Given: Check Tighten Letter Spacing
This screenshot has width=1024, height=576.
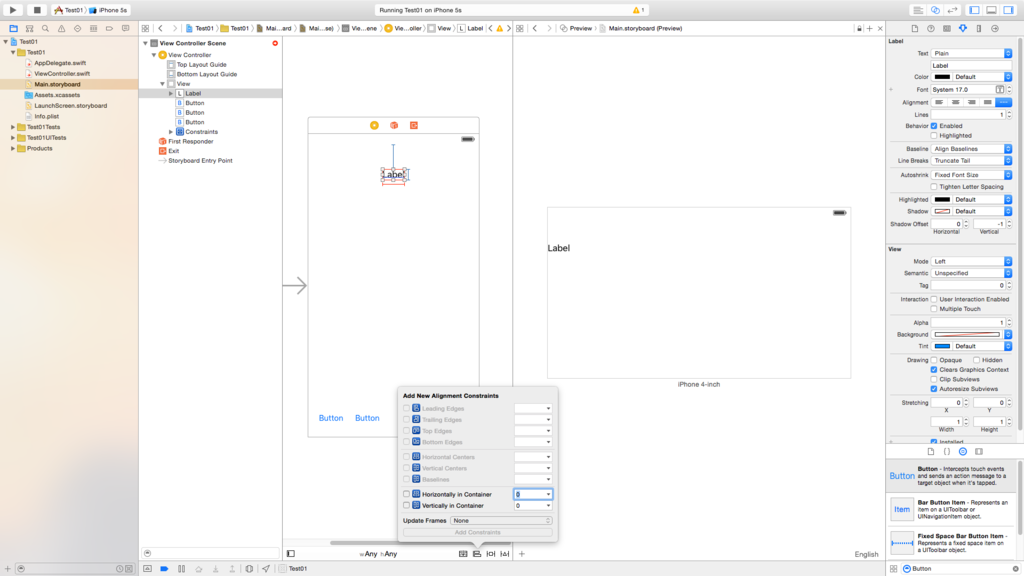Looking at the screenshot, I should coord(934,187).
